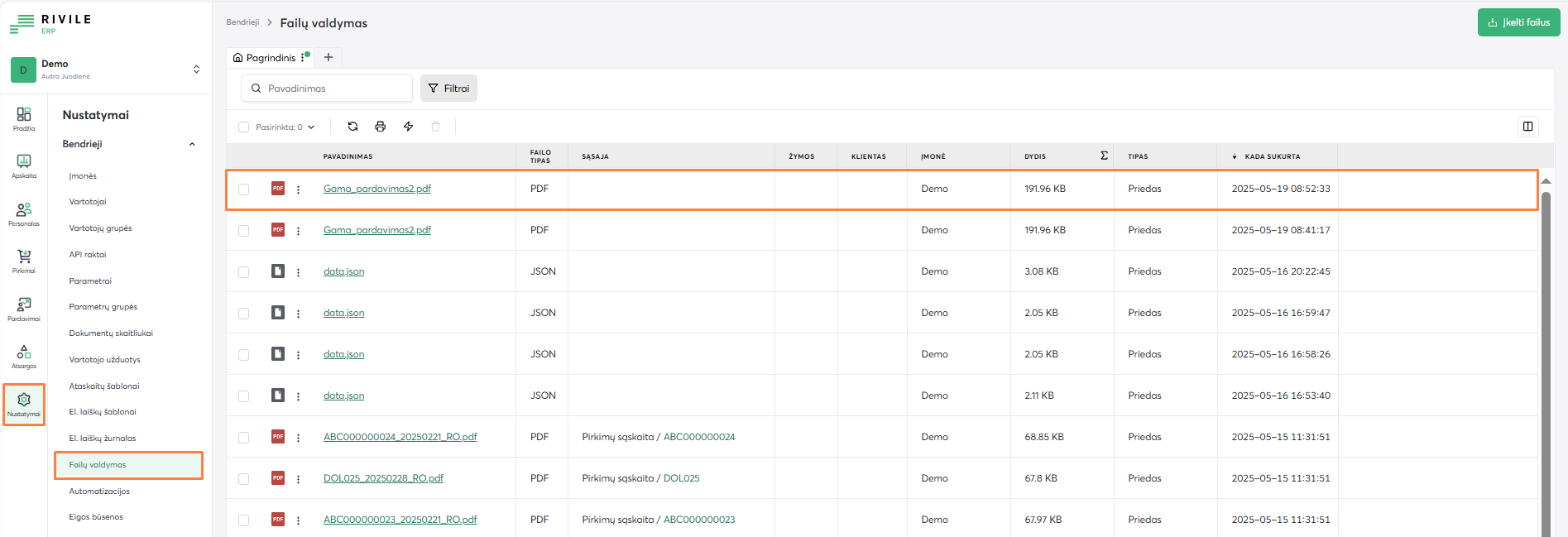The image size is (1568, 537).
Task: Click the Įkelti failus upload button
Action: click(1518, 22)
